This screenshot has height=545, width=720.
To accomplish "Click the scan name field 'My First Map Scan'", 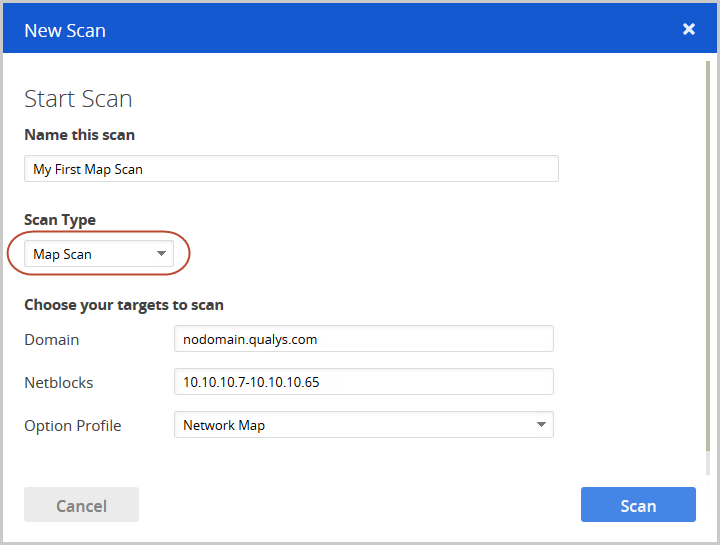I will [x=290, y=169].
